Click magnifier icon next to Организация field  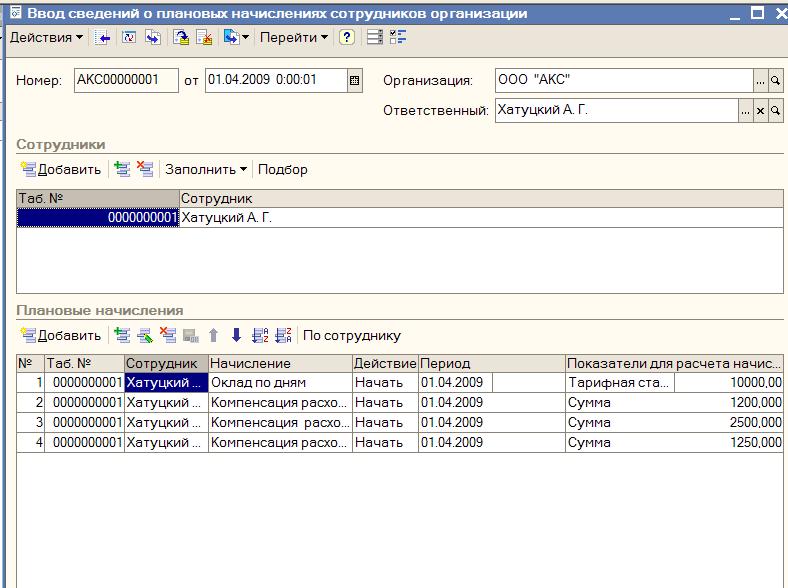click(x=775, y=81)
